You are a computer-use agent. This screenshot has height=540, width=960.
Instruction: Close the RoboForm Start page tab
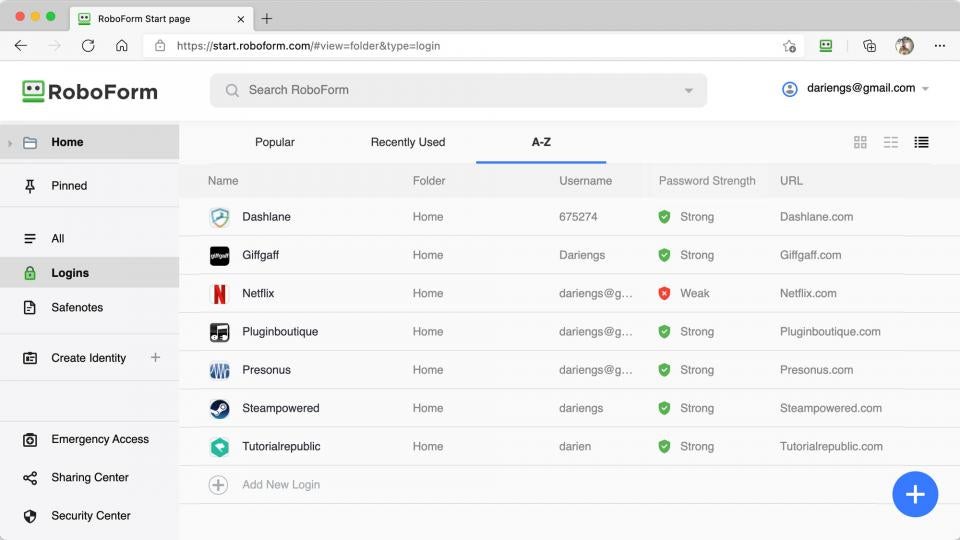click(241, 19)
